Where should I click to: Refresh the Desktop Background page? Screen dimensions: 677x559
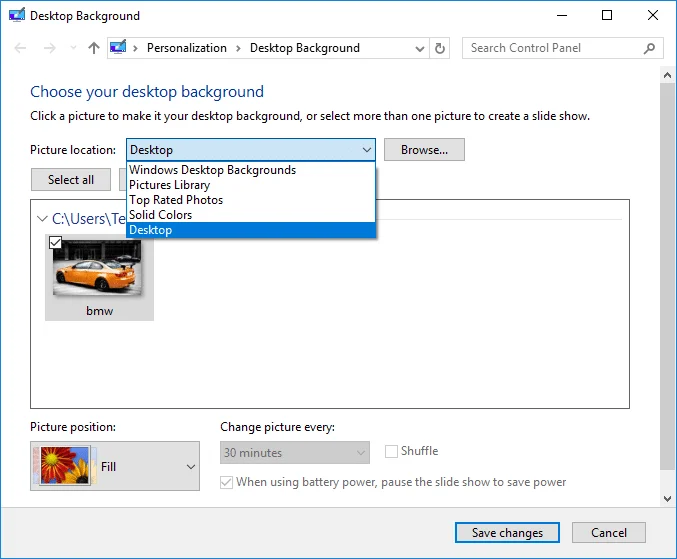(x=440, y=48)
